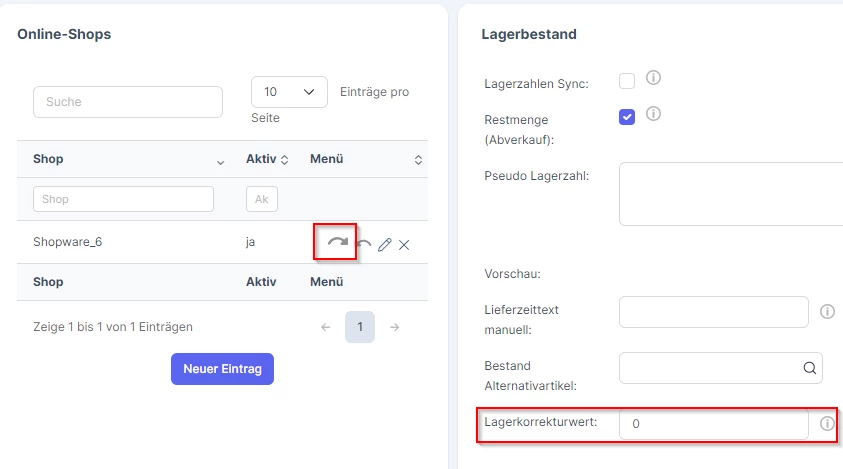Click search magnifier in Bestand Alternativartikel field
843x469 pixels.
810,368
